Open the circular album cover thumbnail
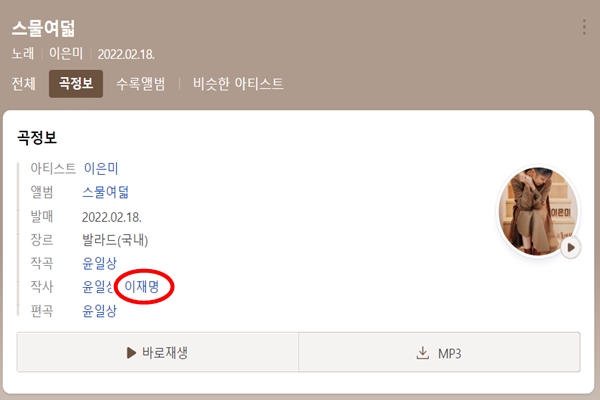This screenshot has width=600, height=400. tap(538, 212)
